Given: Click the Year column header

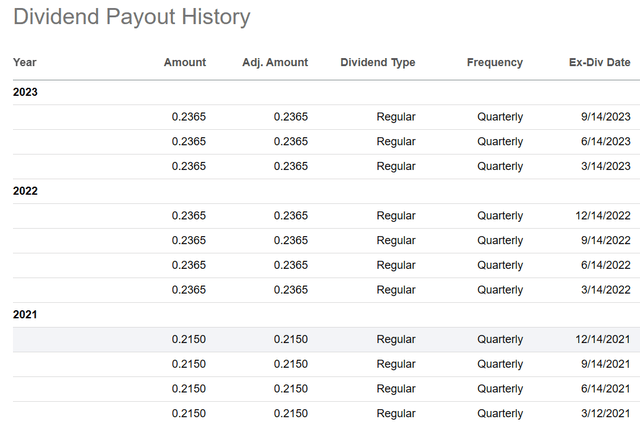Looking at the screenshot, I should point(25,62).
